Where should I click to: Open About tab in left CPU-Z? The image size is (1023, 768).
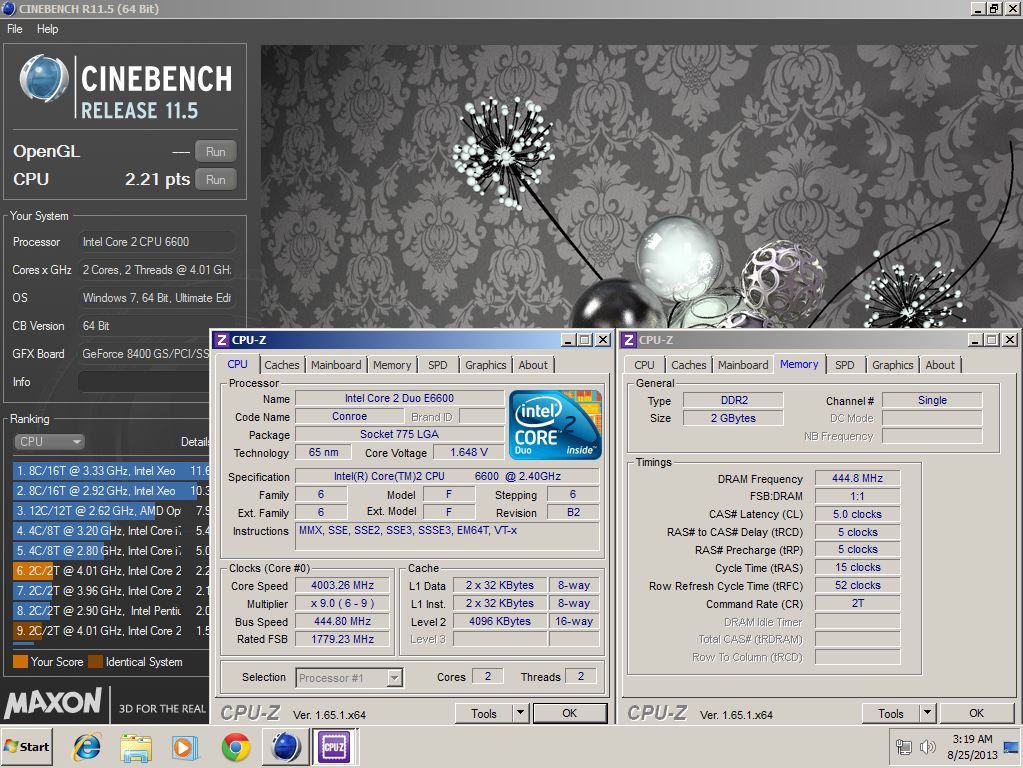tap(533, 365)
